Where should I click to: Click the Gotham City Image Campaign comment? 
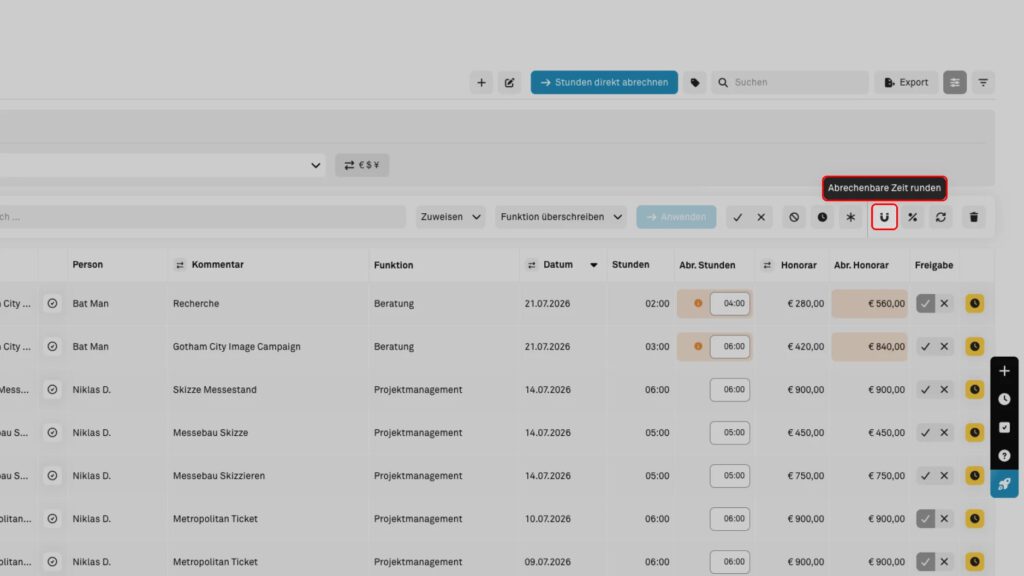coord(236,346)
